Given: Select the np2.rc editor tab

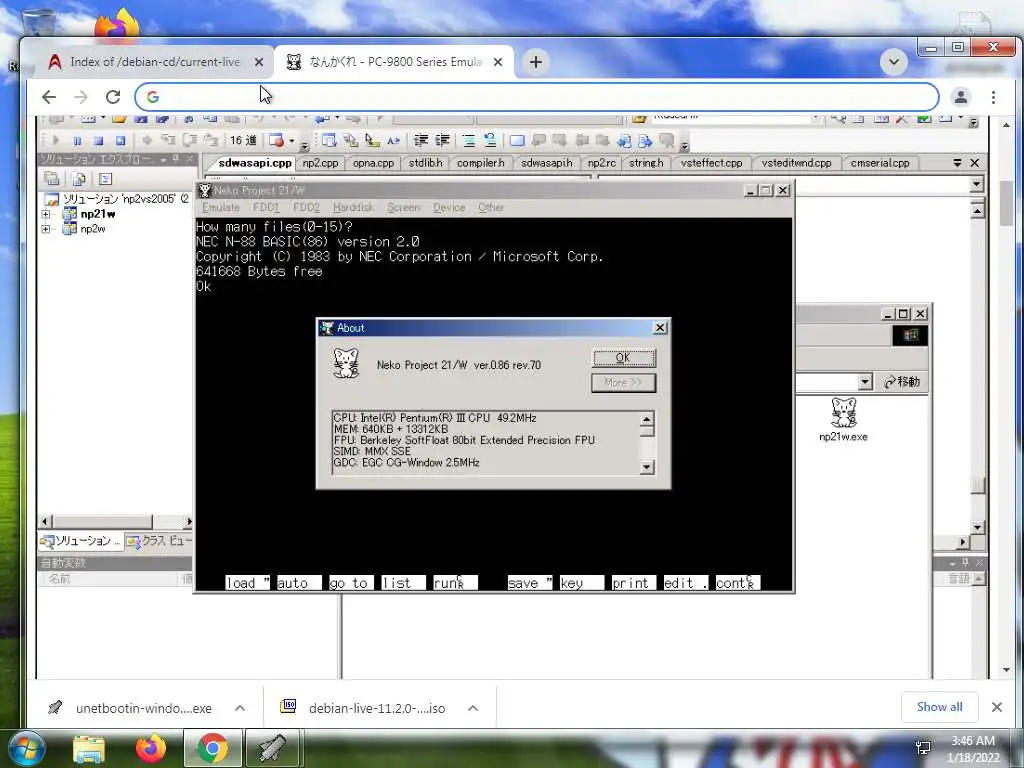Looking at the screenshot, I should tap(601, 163).
